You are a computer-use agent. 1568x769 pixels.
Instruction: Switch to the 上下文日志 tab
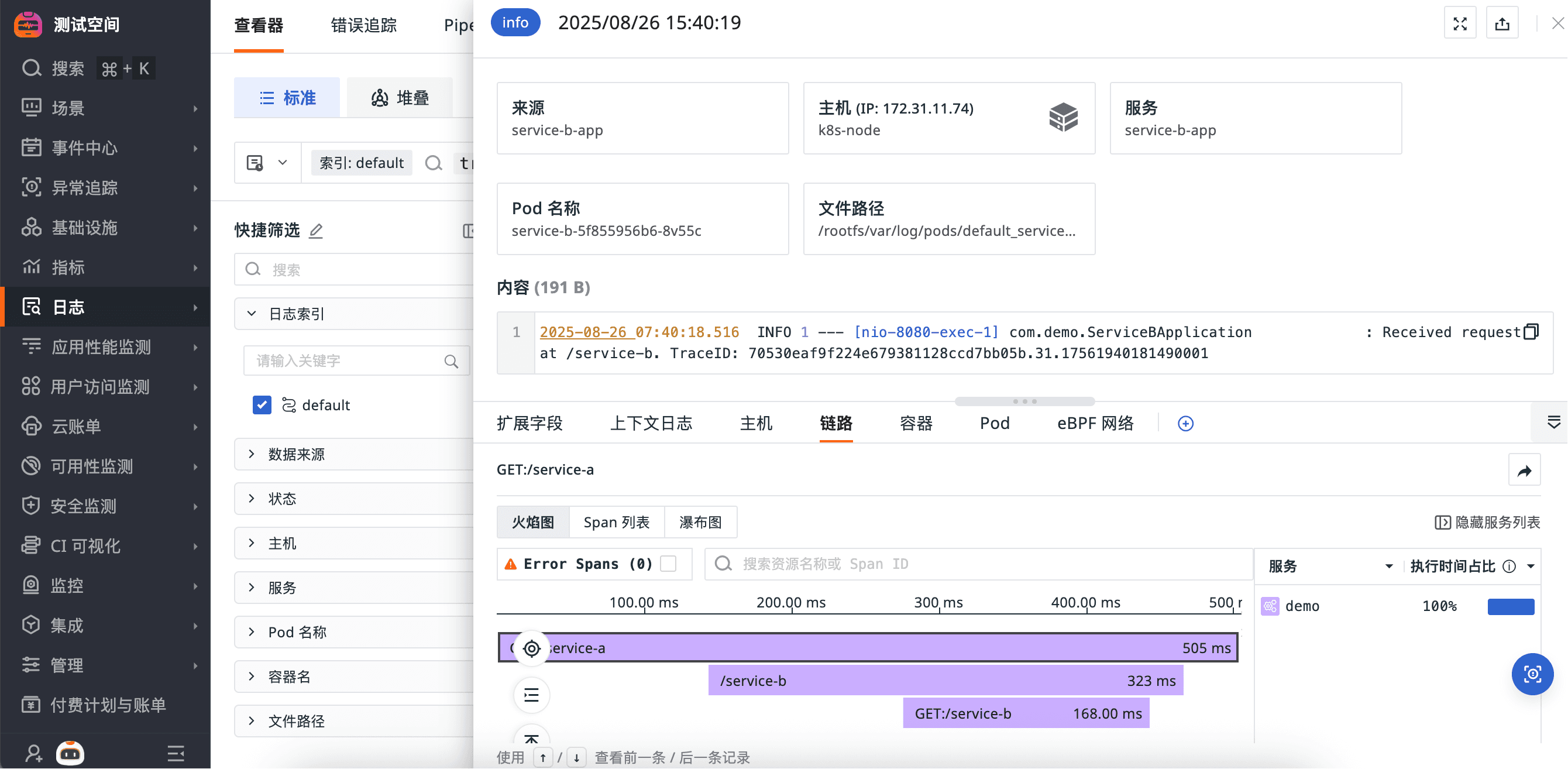point(651,424)
